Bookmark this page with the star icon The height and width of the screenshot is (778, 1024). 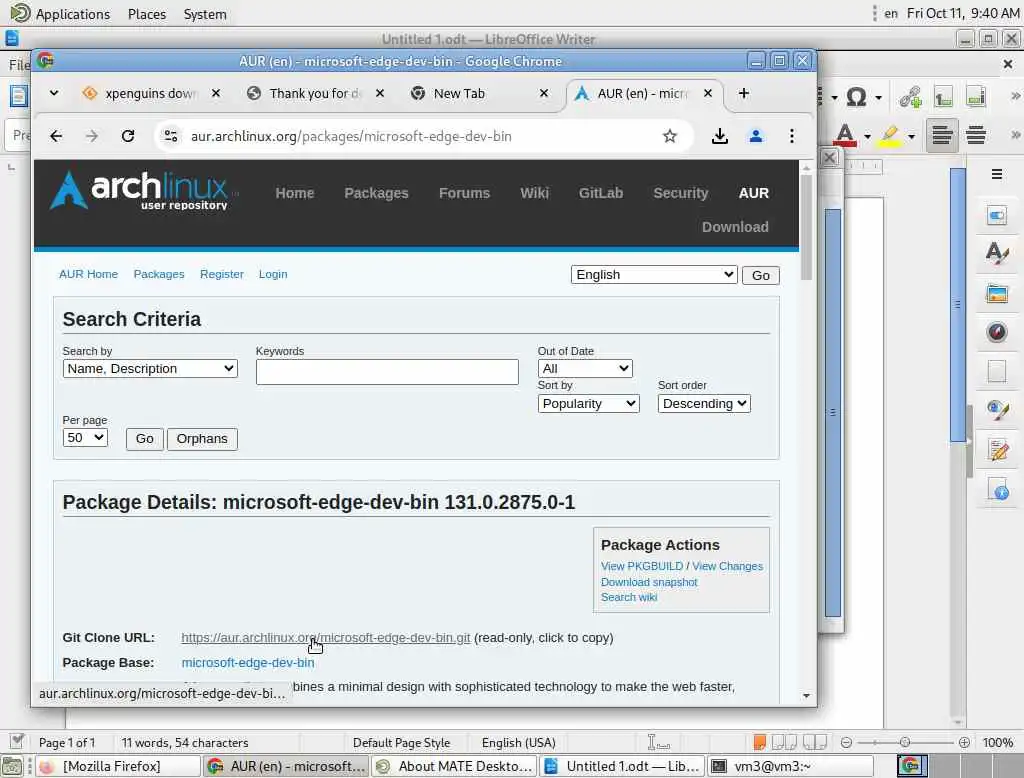(x=669, y=136)
